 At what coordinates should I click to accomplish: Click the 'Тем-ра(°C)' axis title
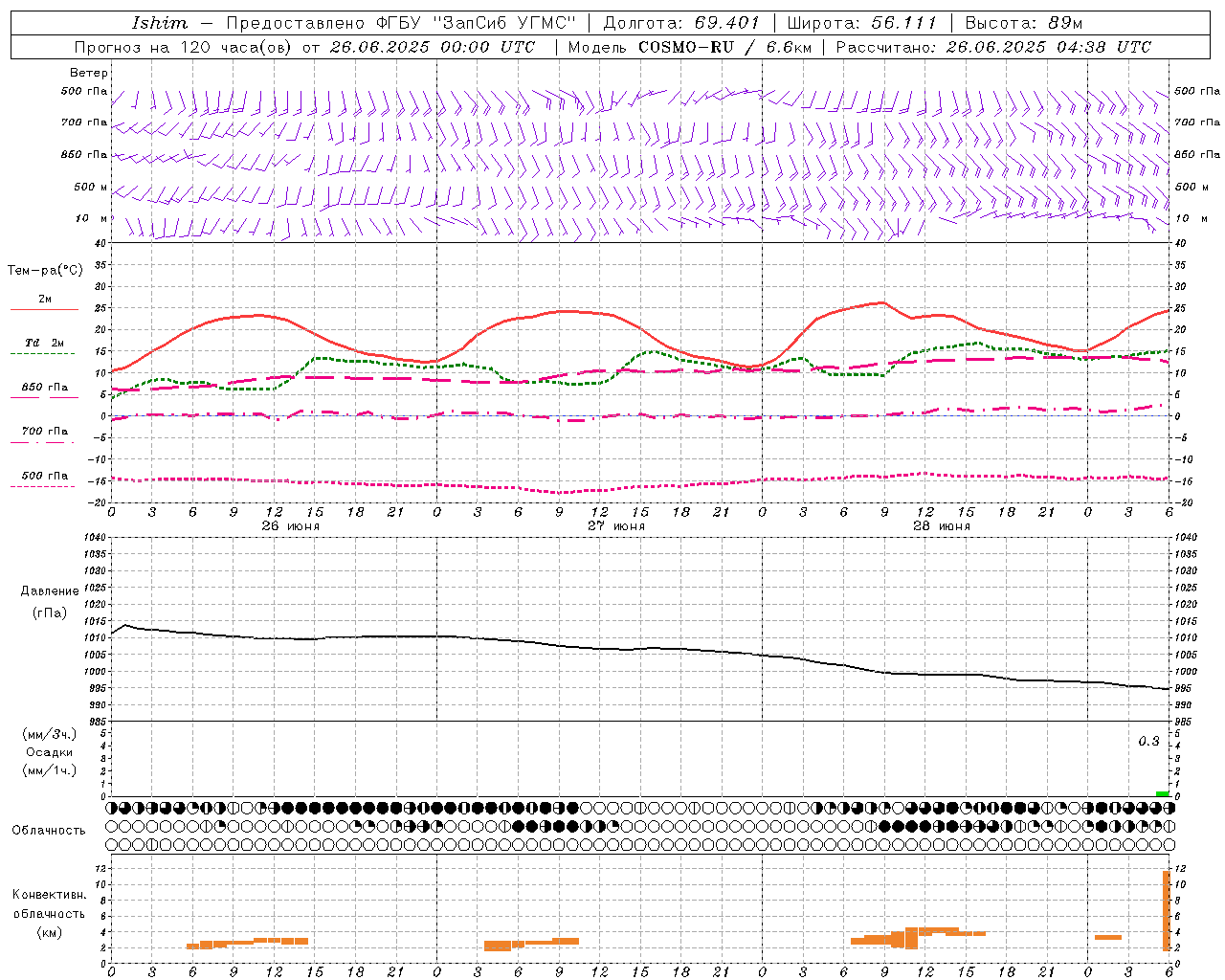[x=45, y=271]
